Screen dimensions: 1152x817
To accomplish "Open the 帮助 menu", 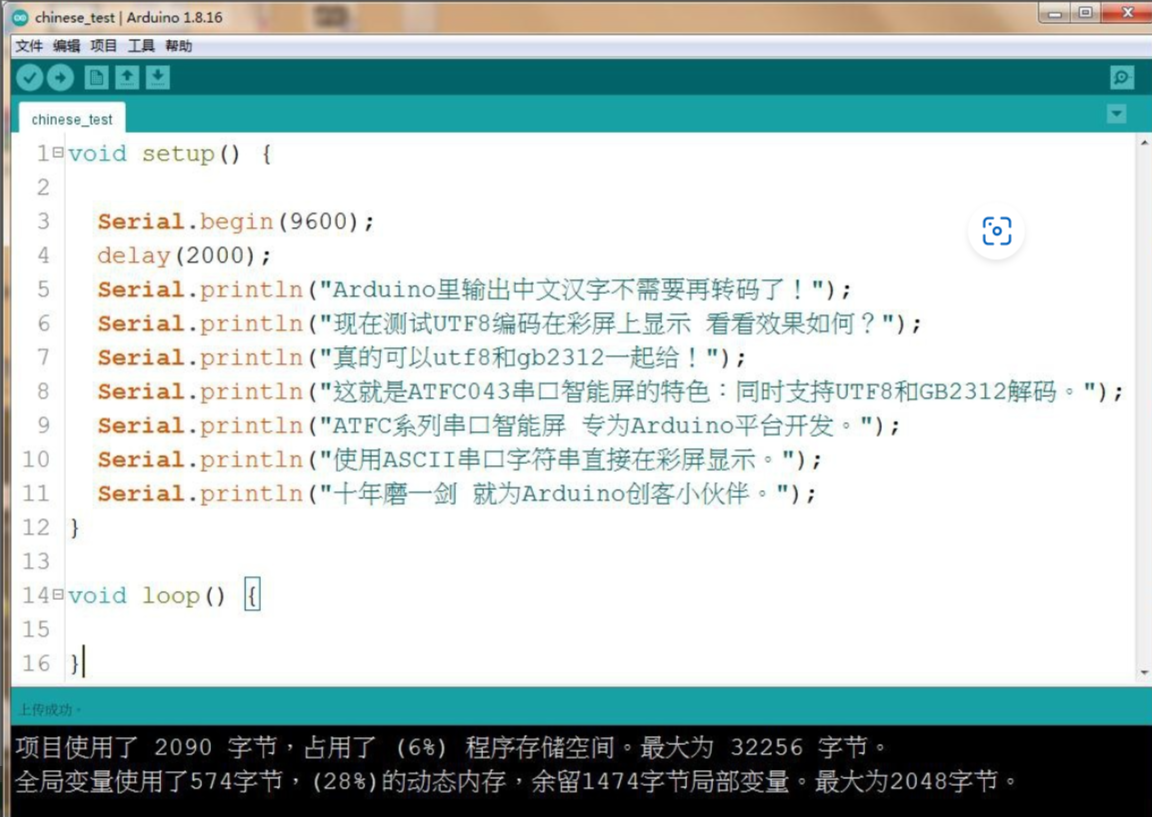I will pos(178,46).
